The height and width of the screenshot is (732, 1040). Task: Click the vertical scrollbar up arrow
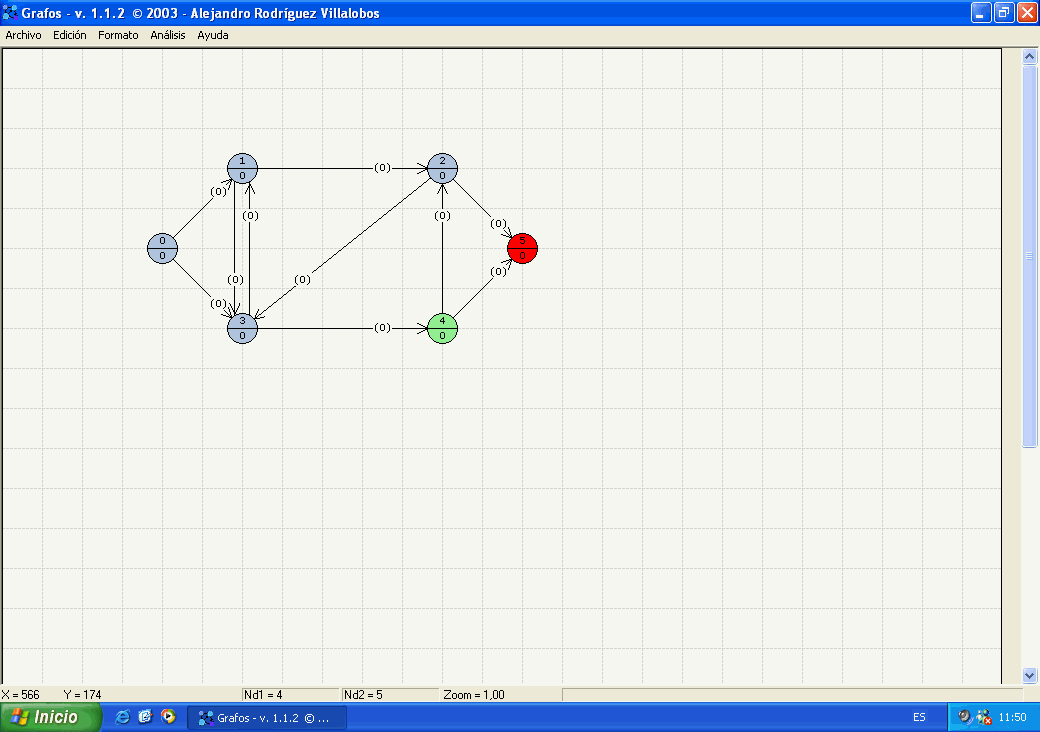click(1030, 58)
